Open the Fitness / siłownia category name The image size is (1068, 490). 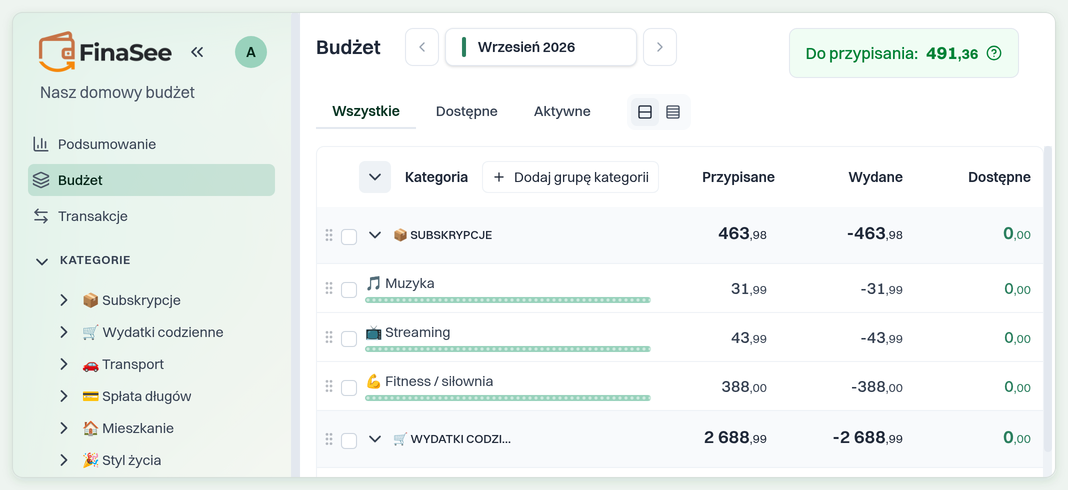(x=439, y=382)
